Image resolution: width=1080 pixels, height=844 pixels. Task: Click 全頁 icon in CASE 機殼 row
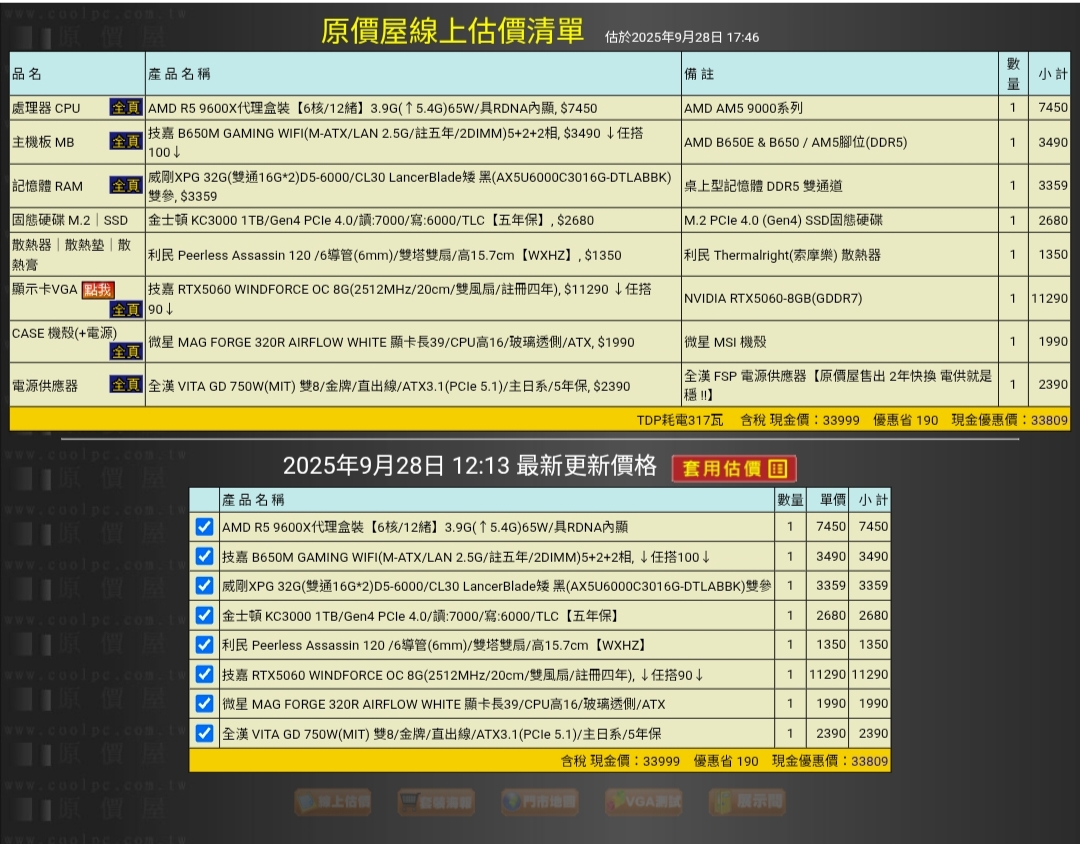click(126, 351)
